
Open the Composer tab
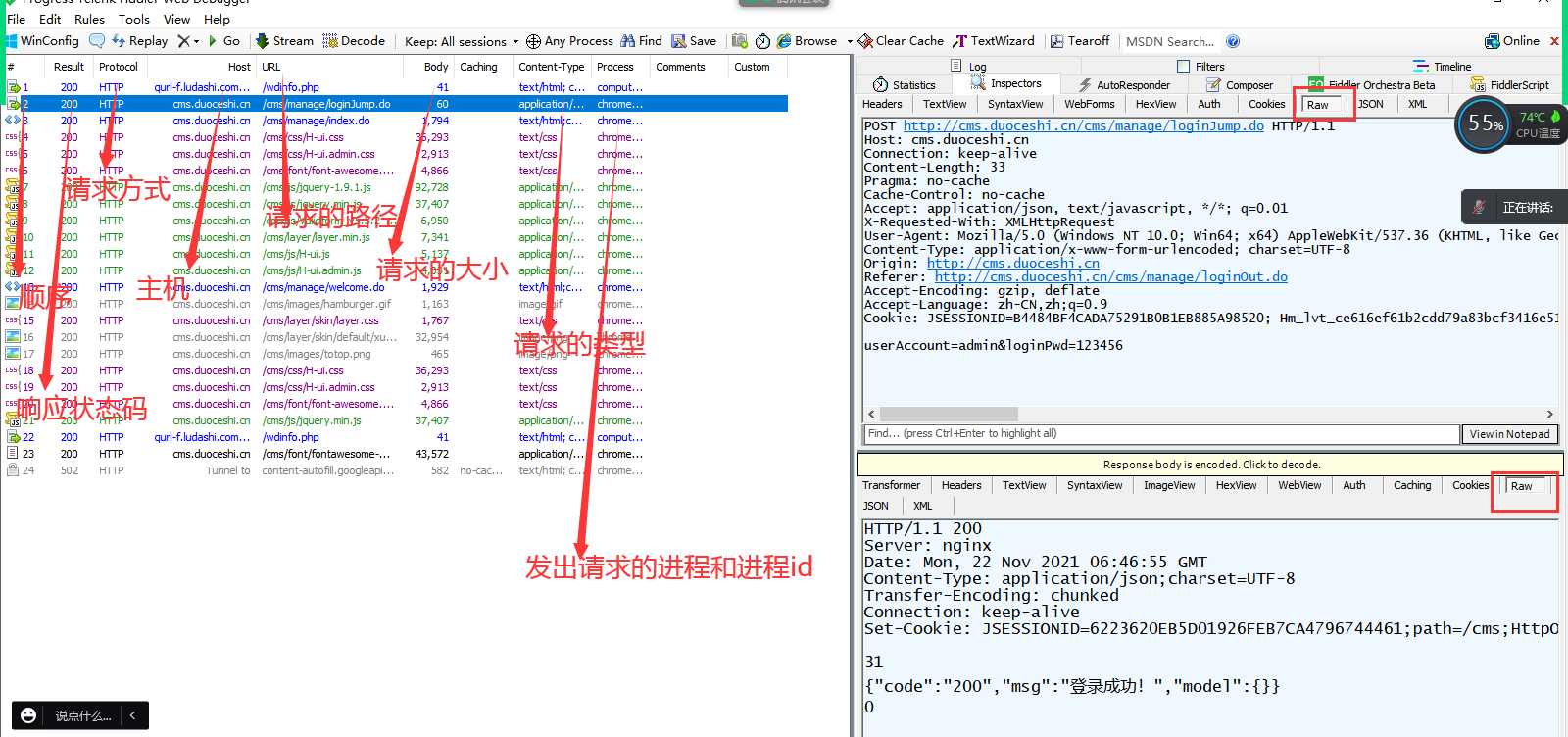(x=1240, y=85)
